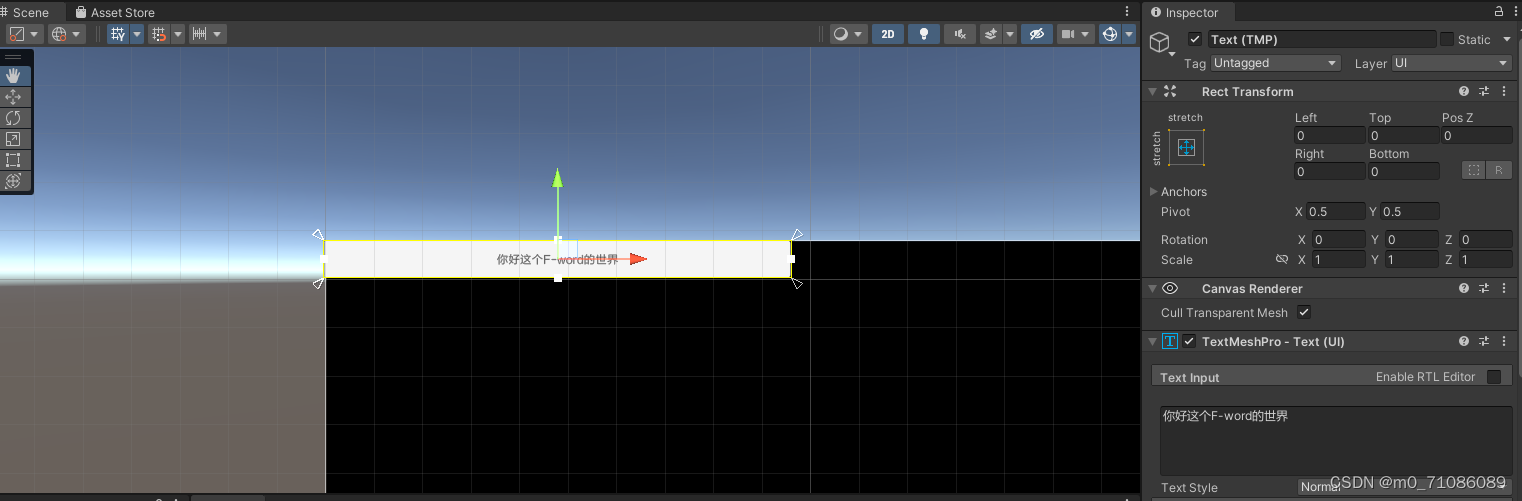Toggle TextMeshPro component enabled checkbox

[x=1189, y=341]
